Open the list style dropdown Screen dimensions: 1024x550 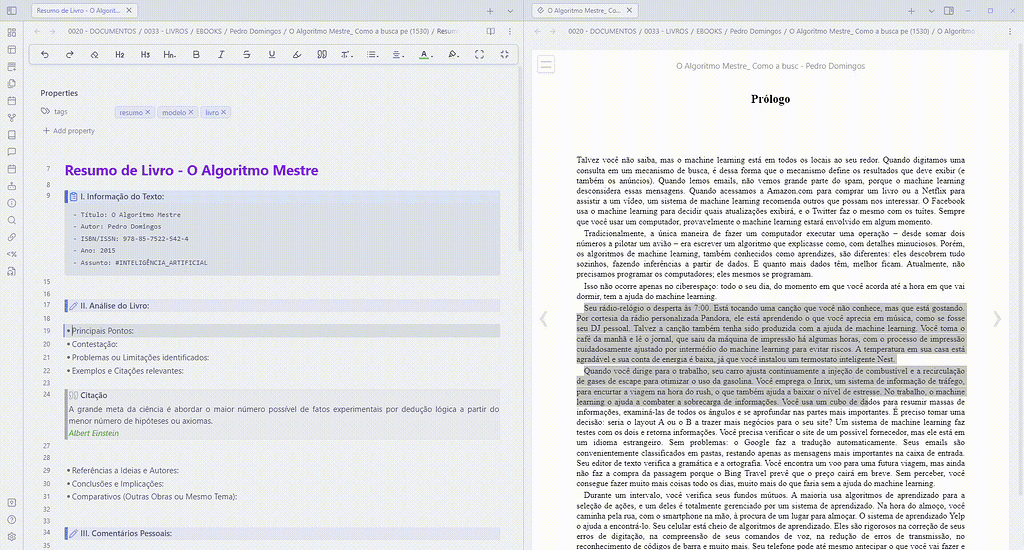tap(372, 55)
